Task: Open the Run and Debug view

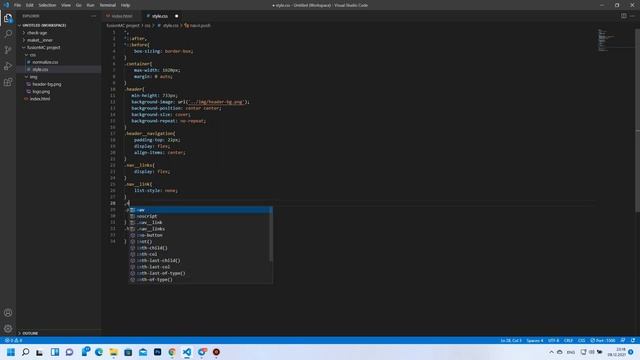Action: pos(8,66)
